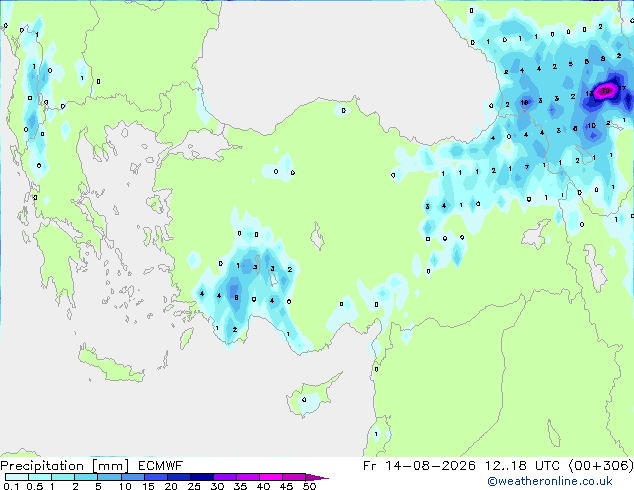The height and width of the screenshot is (490, 634).
Task: Pick the 20–25 mm legend swatch
Action: pyautogui.click(x=179, y=477)
